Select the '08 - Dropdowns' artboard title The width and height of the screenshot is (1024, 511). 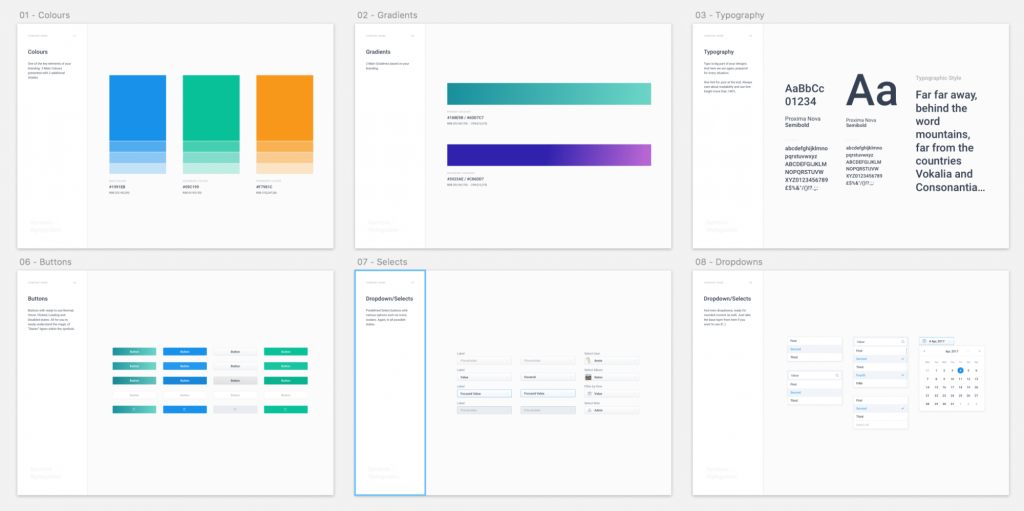[x=728, y=262]
